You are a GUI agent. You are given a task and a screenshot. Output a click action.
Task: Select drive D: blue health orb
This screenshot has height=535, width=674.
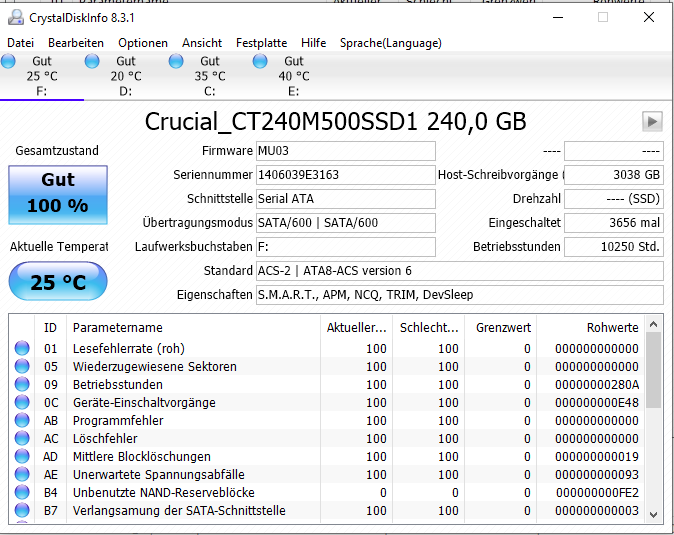(x=92, y=61)
